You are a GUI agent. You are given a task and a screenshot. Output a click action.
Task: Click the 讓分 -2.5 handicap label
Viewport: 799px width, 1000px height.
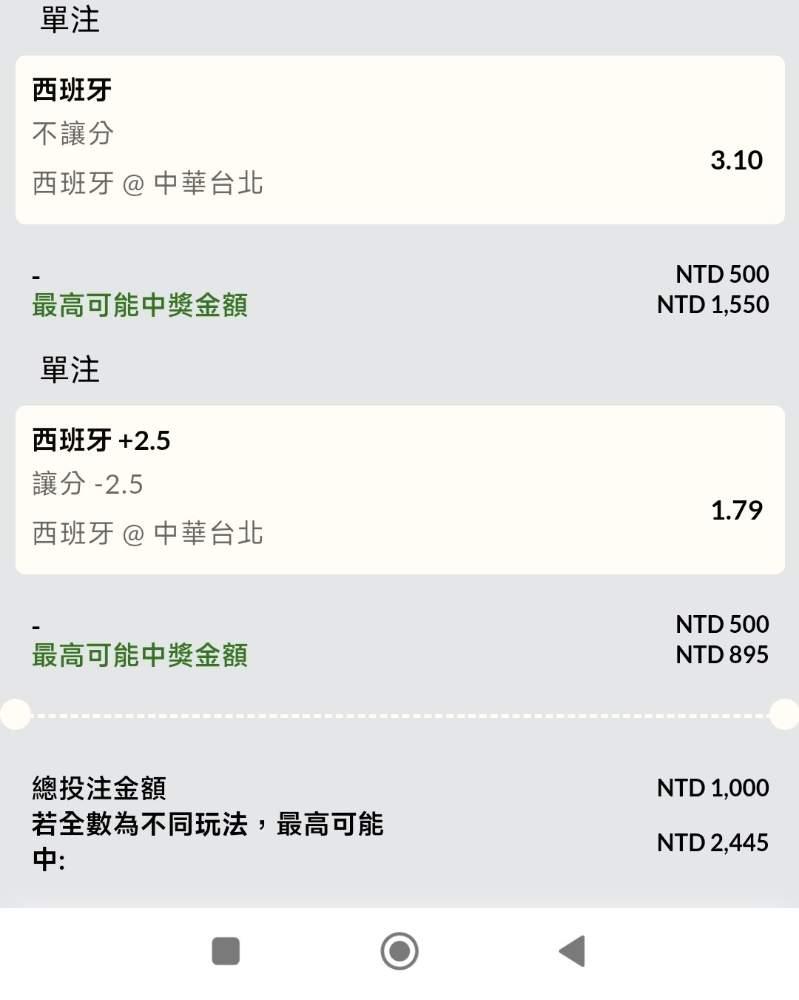(x=88, y=485)
